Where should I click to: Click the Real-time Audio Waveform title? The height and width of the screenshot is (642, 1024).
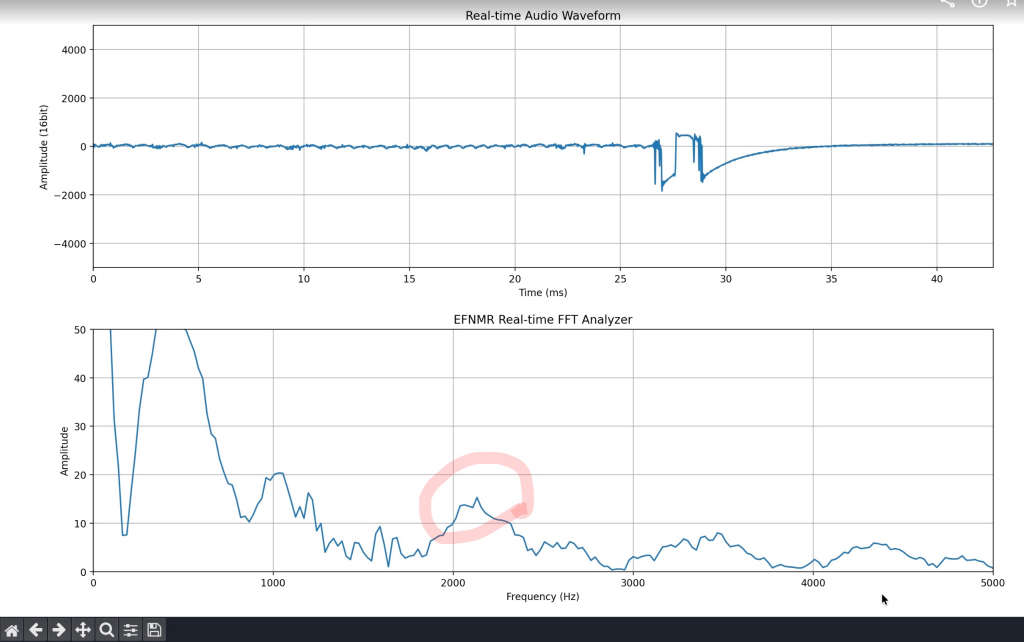click(543, 15)
